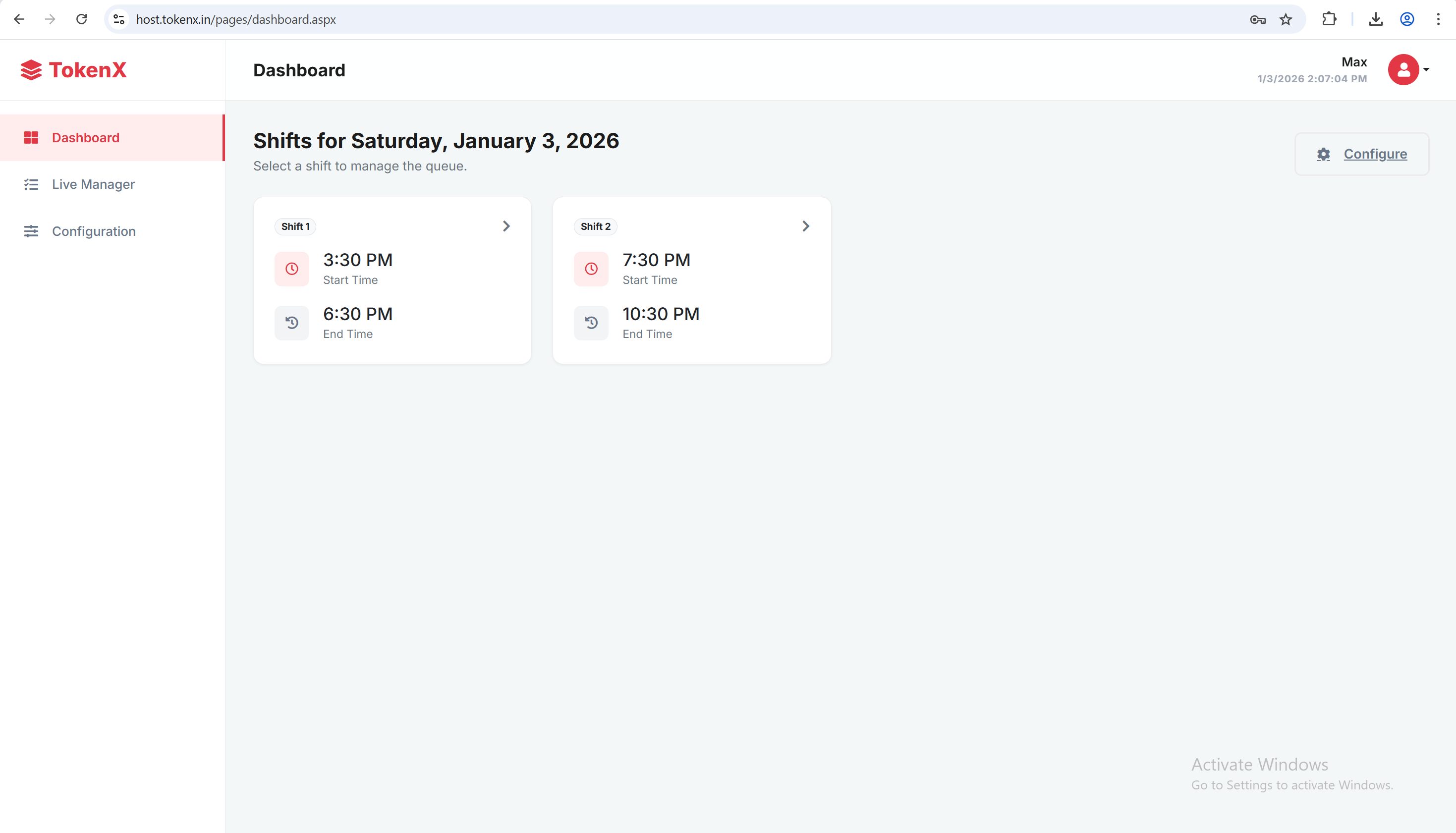Click the red clock icon for Shift 1 start time

(x=292, y=269)
